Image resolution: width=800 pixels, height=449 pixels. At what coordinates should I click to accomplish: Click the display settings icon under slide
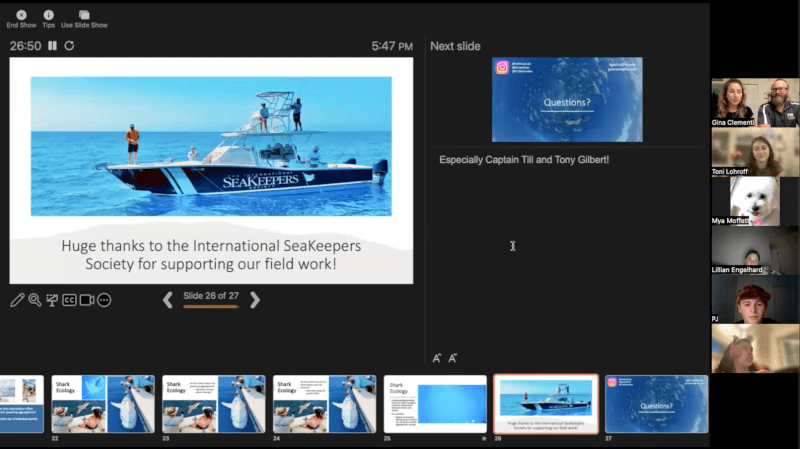click(x=52, y=300)
